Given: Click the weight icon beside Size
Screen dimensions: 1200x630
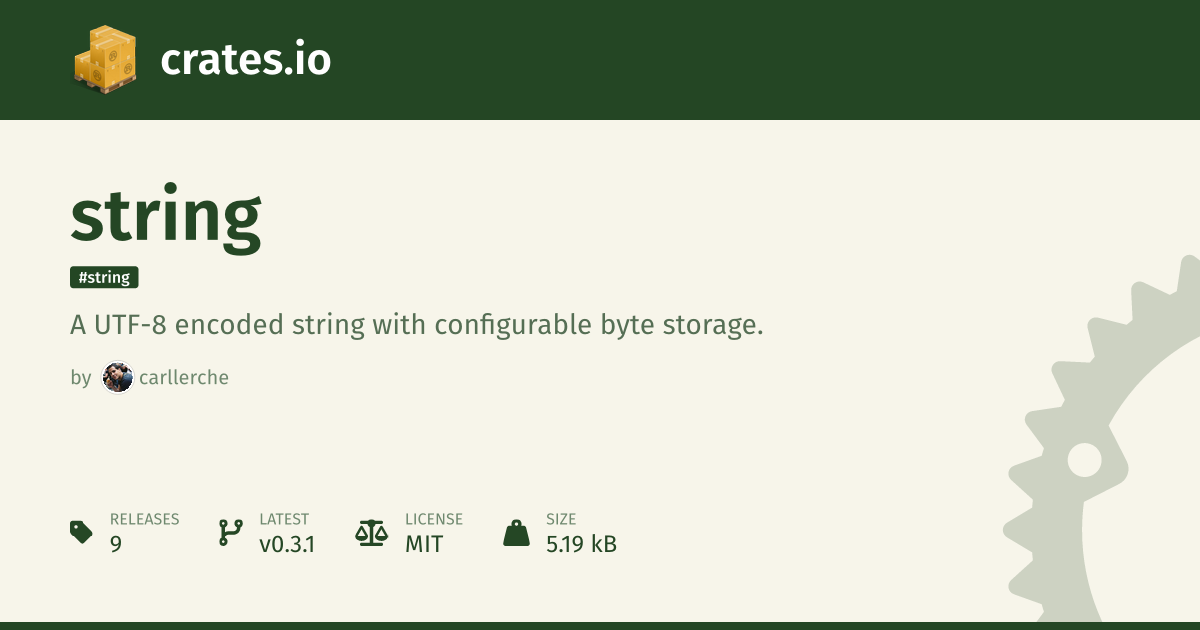Looking at the screenshot, I should (516, 532).
